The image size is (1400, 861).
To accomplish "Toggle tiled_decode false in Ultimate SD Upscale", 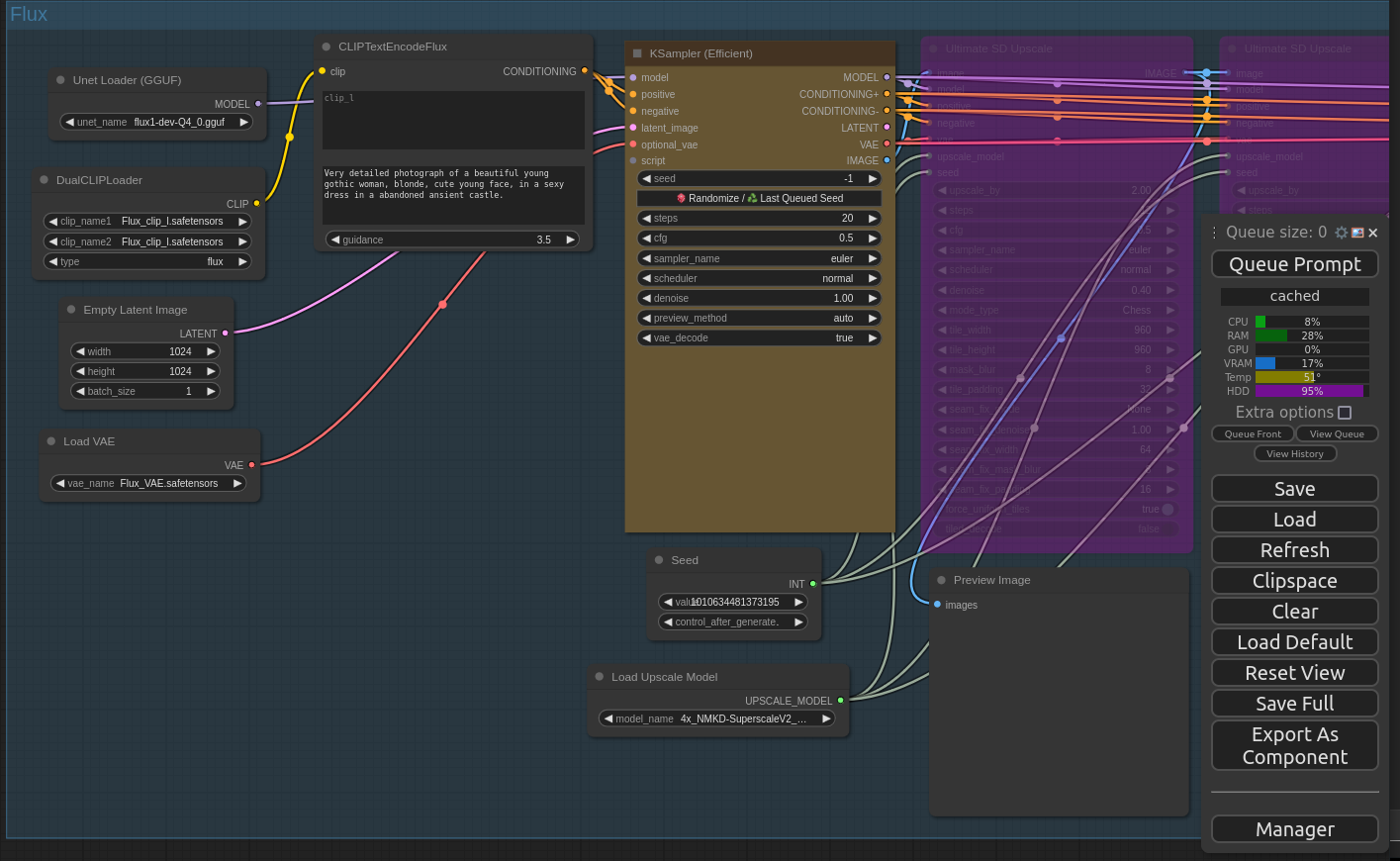I will [1056, 529].
